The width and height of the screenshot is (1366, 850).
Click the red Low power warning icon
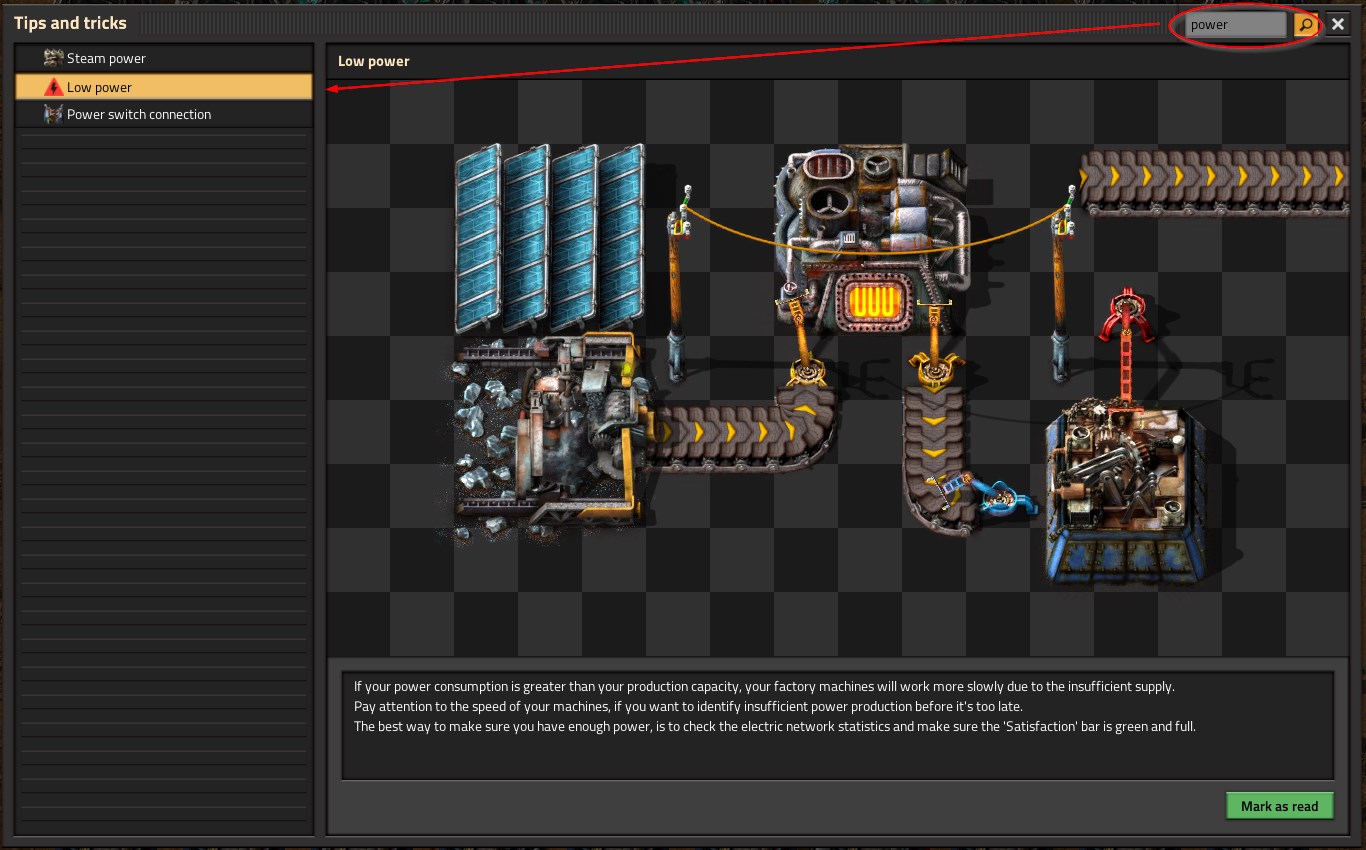tap(54, 87)
